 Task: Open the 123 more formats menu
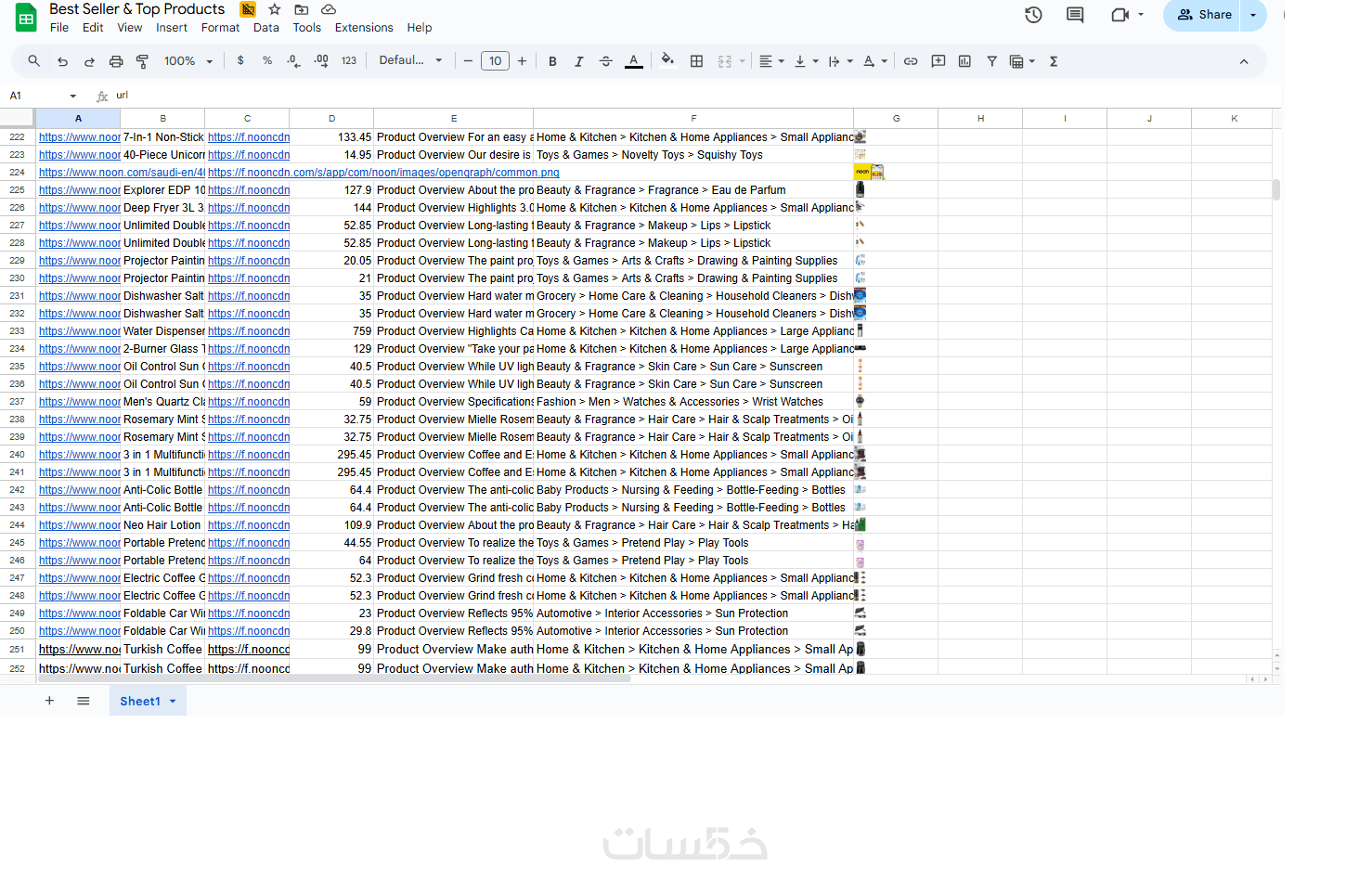point(349,61)
